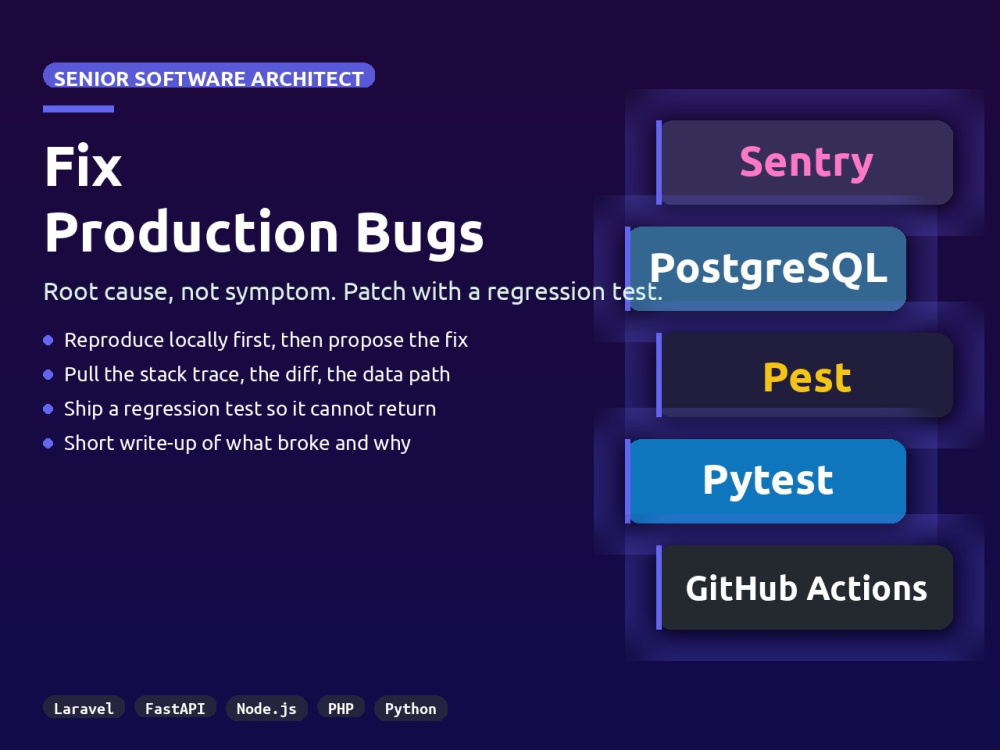This screenshot has width=1000, height=750.
Task: Select the PostgreSQL card
Action: tap(765, 268)
